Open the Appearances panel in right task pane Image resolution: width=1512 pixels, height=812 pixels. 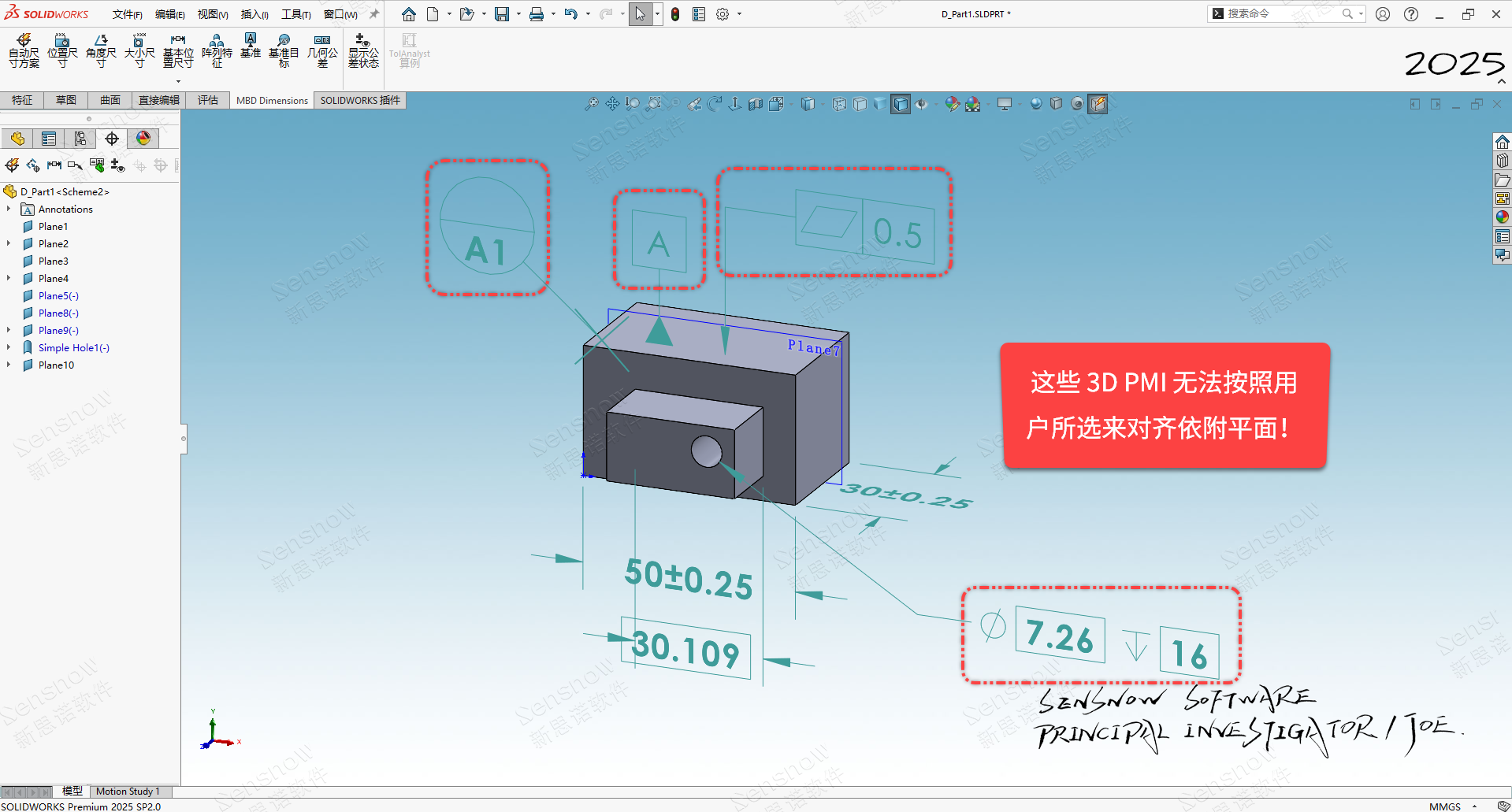pyautogui.click(x=1503, y=217)
